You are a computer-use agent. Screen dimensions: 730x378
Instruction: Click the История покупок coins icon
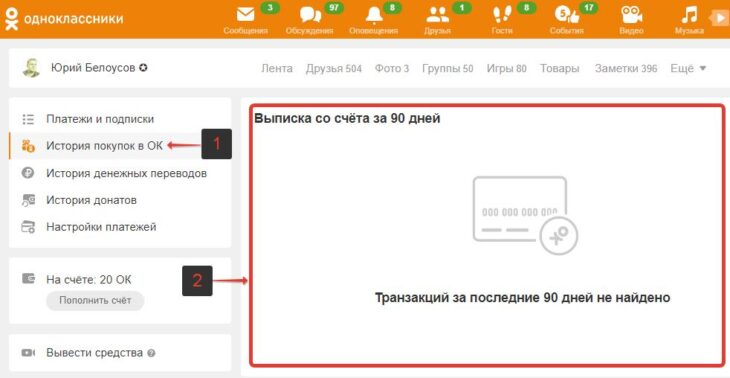pos(28,146)
